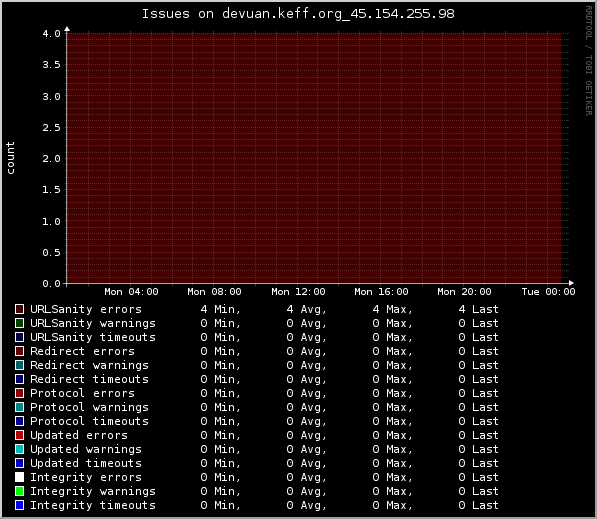Screen dimensions: 597x519
Task: Click the Integrity timeouts blue swatch
Action: click(19, 505)
